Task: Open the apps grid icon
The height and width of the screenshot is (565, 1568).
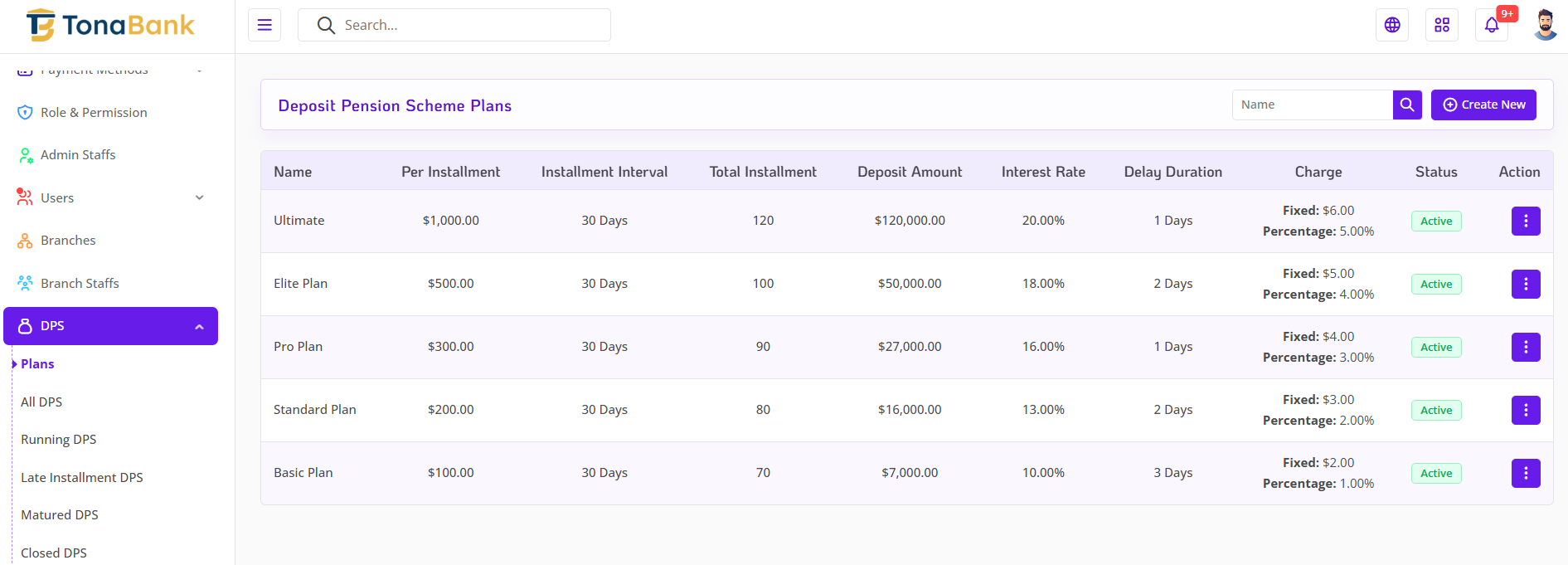Action: pos(1442,25)
